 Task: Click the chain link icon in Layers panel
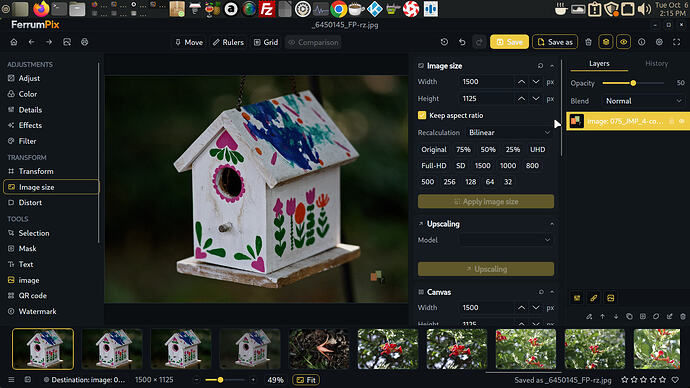coord(594,298)
